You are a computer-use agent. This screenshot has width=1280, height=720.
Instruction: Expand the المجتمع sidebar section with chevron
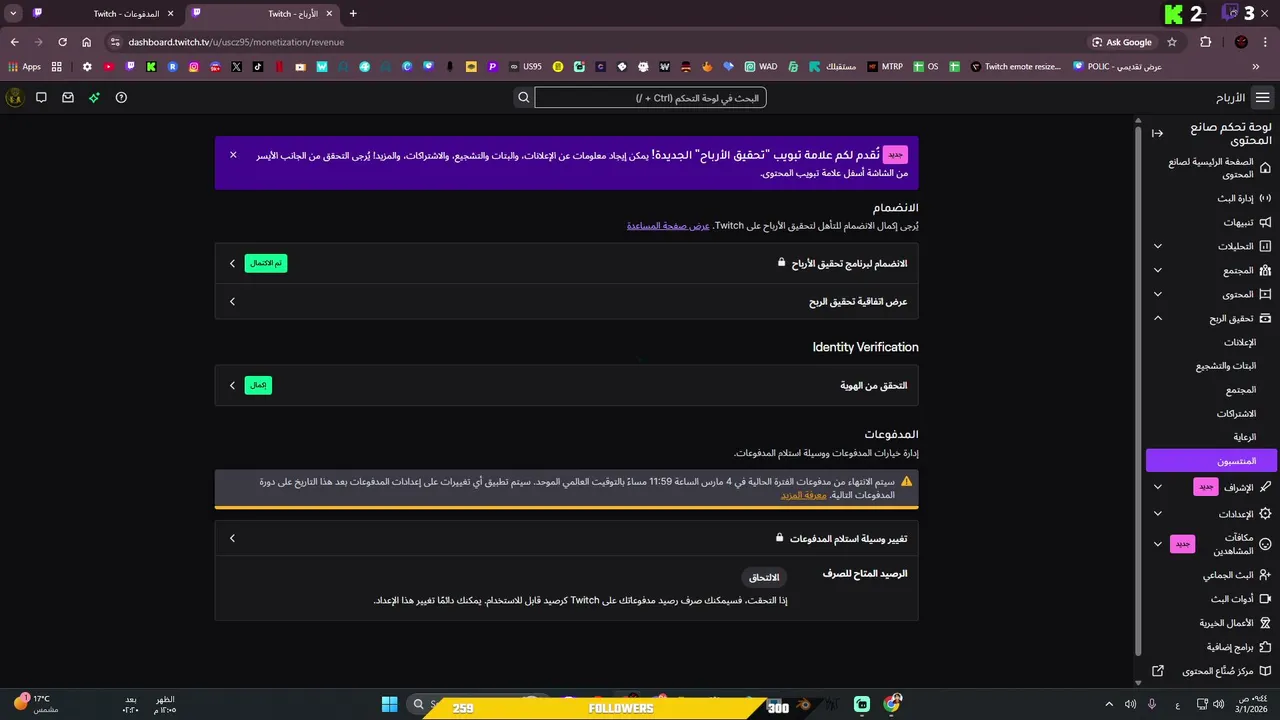pyautogui.click(x=1213, y=270)
